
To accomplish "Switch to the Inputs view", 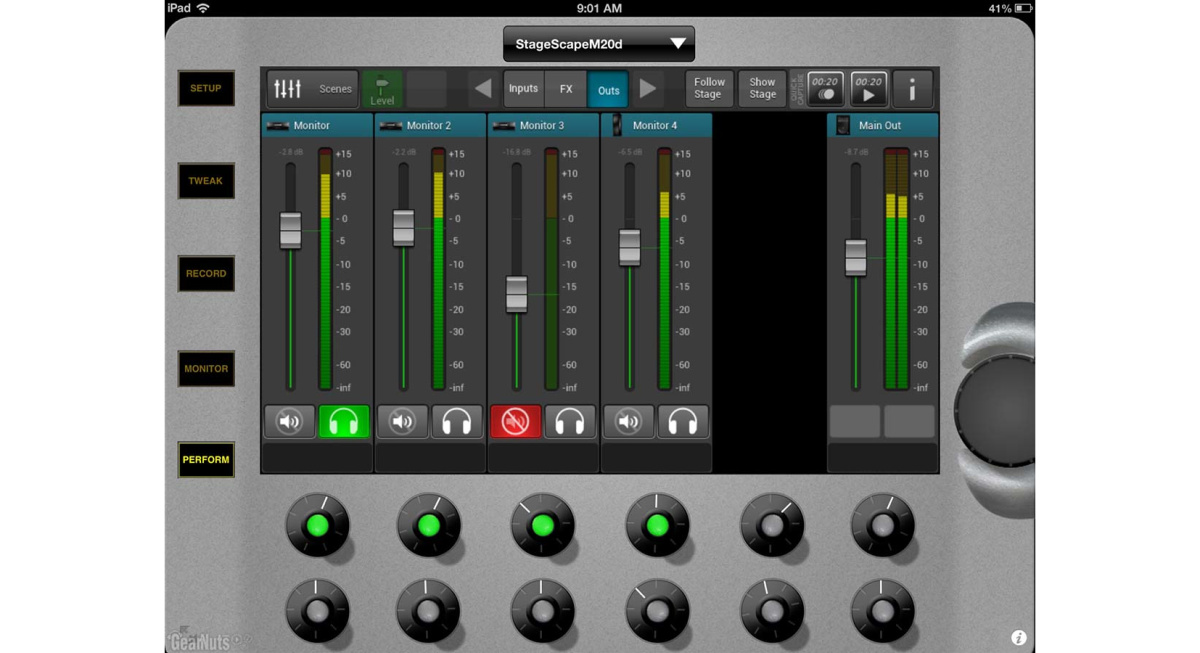I will (x=524, y=89).
